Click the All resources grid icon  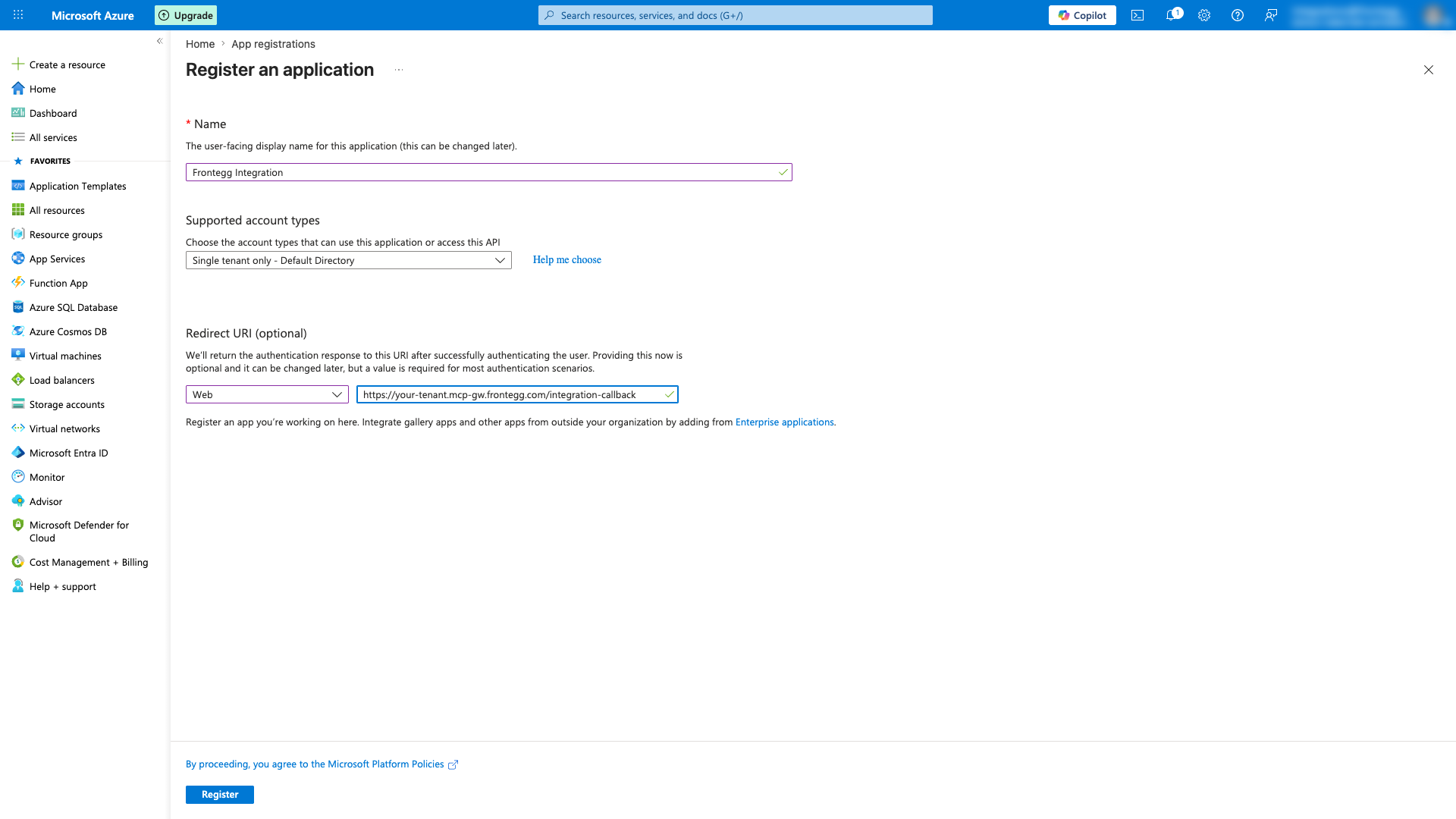18,210
